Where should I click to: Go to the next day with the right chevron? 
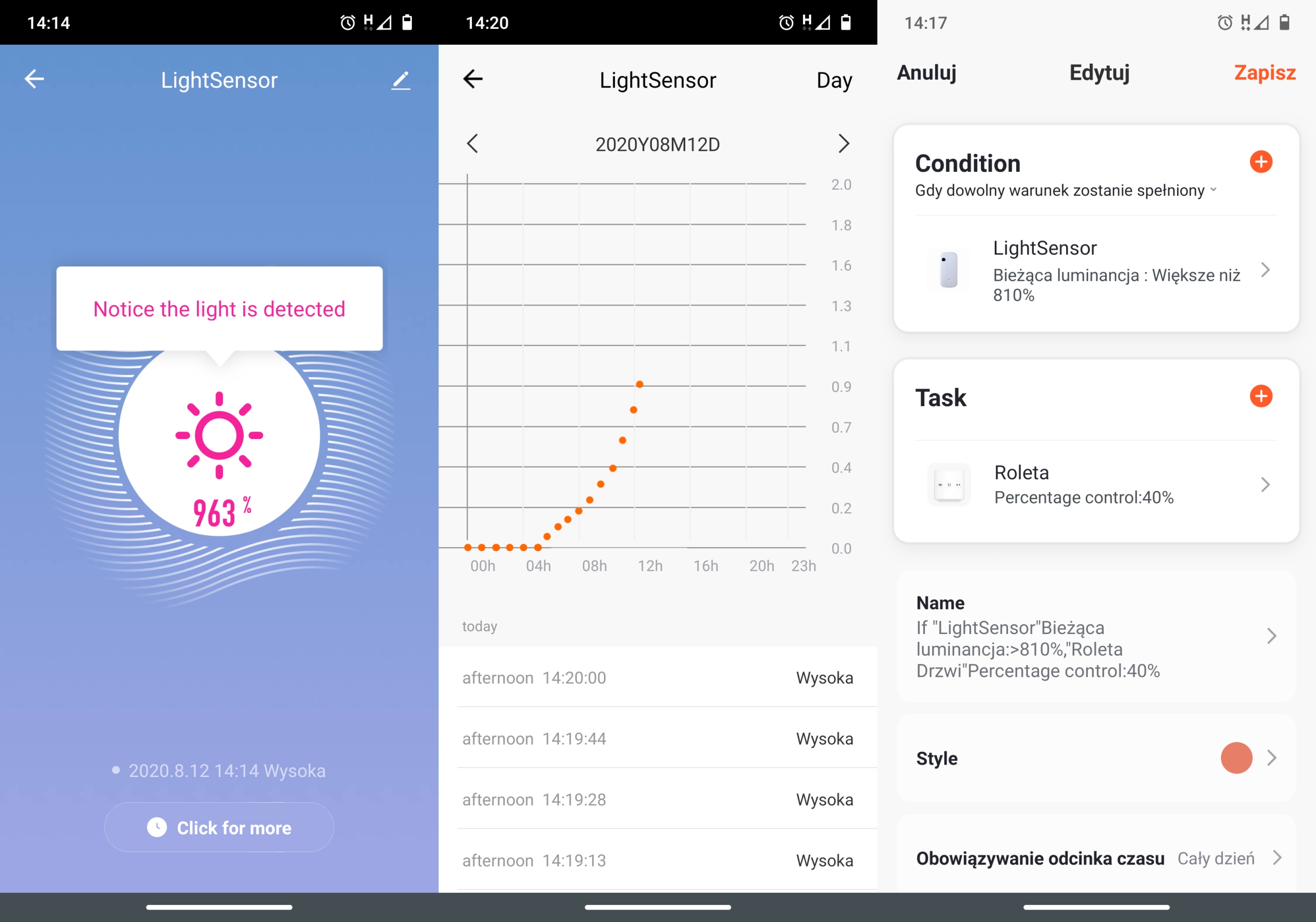click(x=843, y=144)
